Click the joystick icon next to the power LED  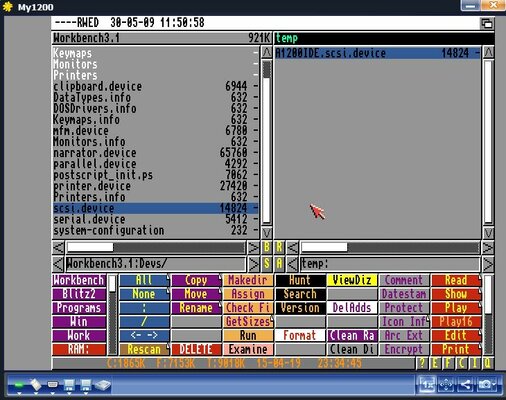36,385
